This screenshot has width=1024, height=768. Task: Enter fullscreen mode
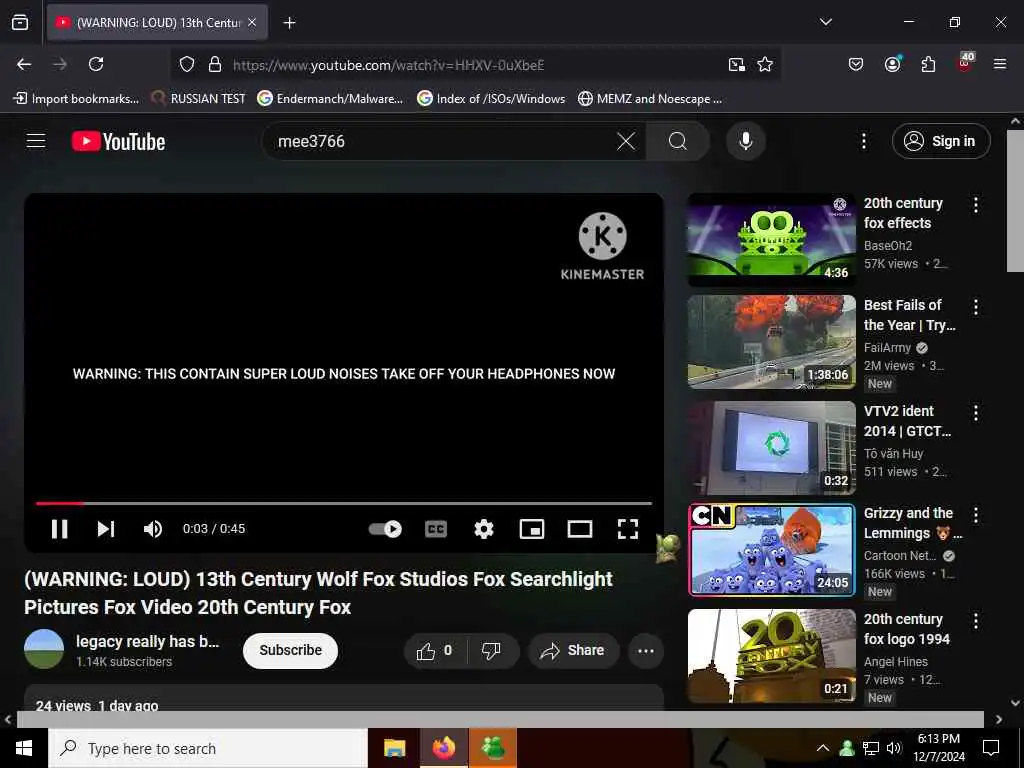pos(628,528)
